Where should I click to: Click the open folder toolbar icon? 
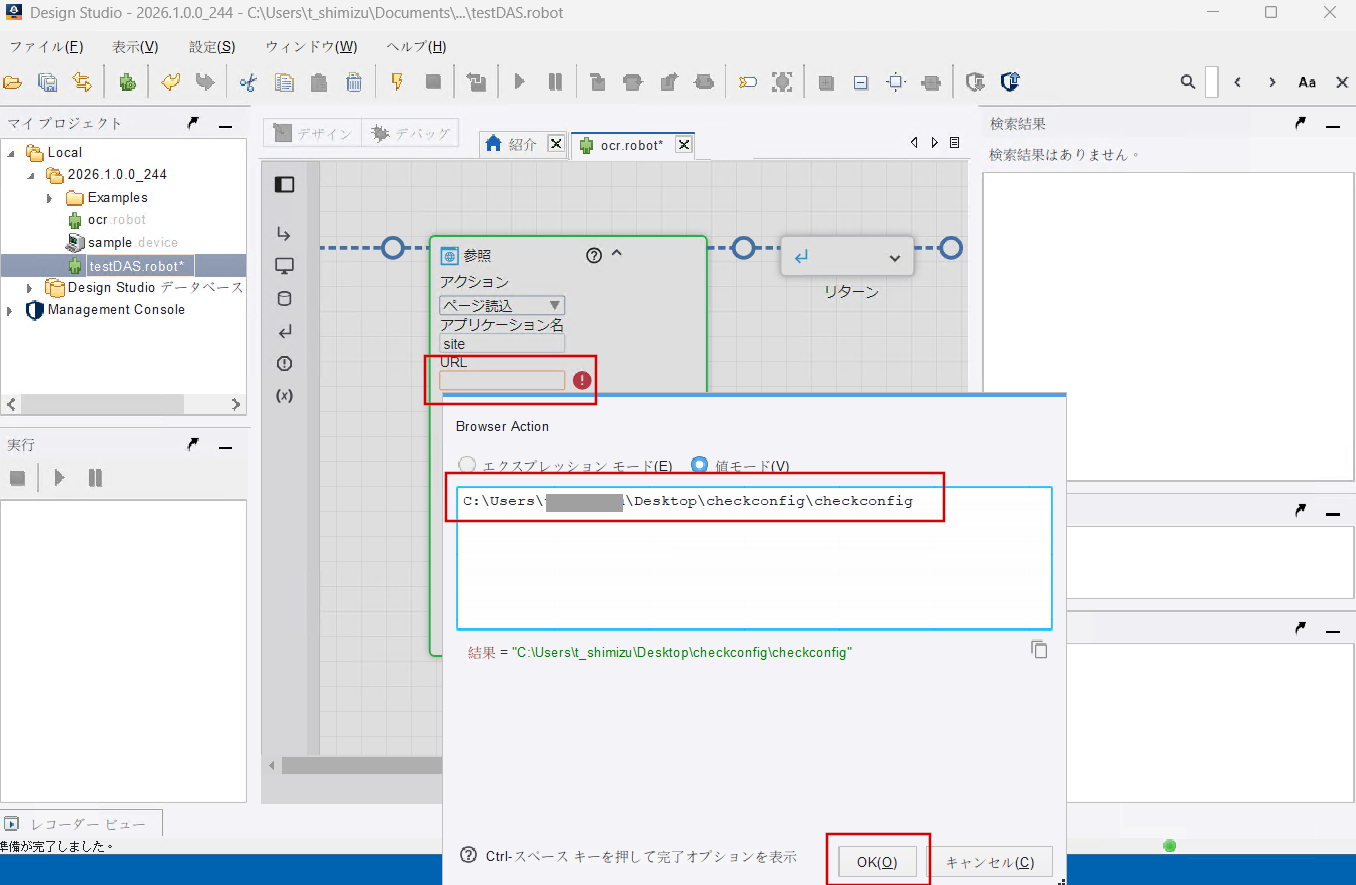pyautogui.click(x=13, y=82)
